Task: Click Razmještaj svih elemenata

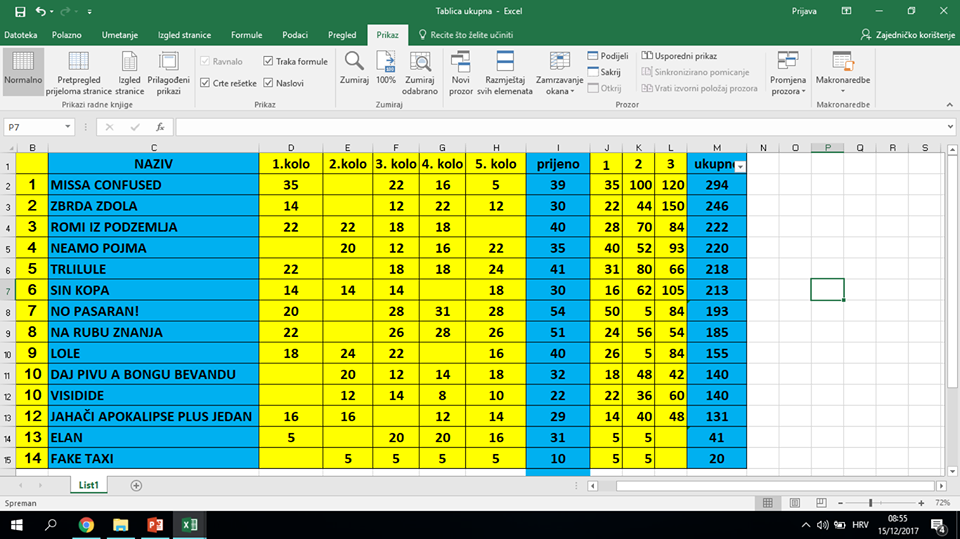Action: pyautogui.click(x=508, y=70)
